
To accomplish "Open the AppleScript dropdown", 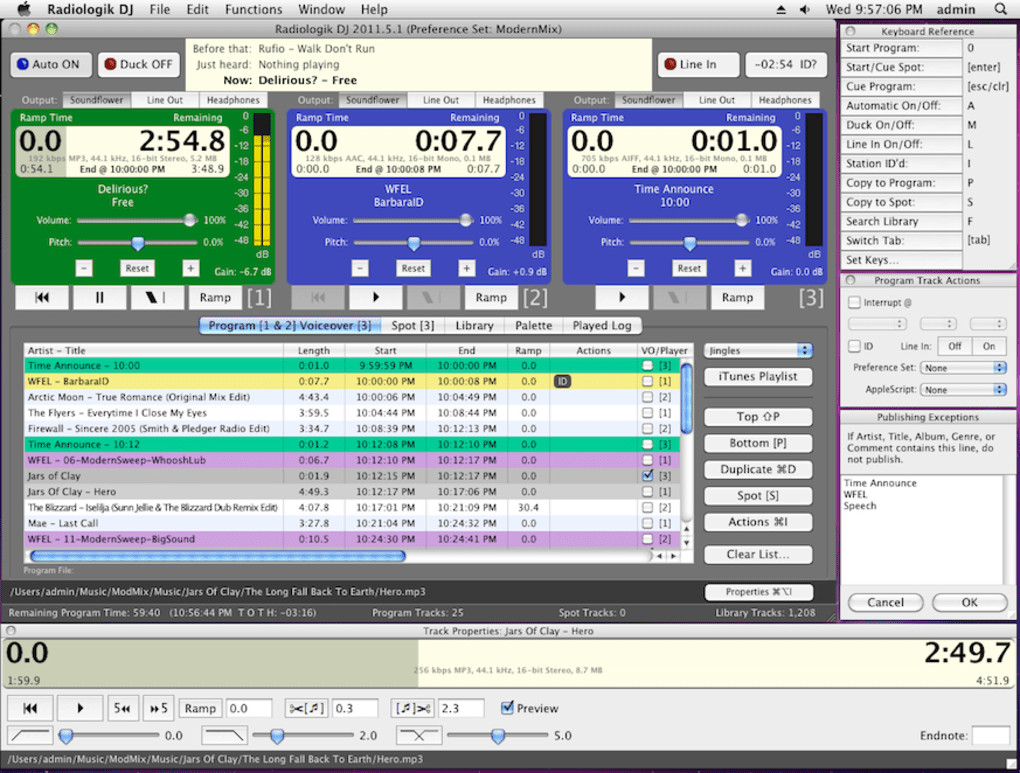I will point(963,390).
